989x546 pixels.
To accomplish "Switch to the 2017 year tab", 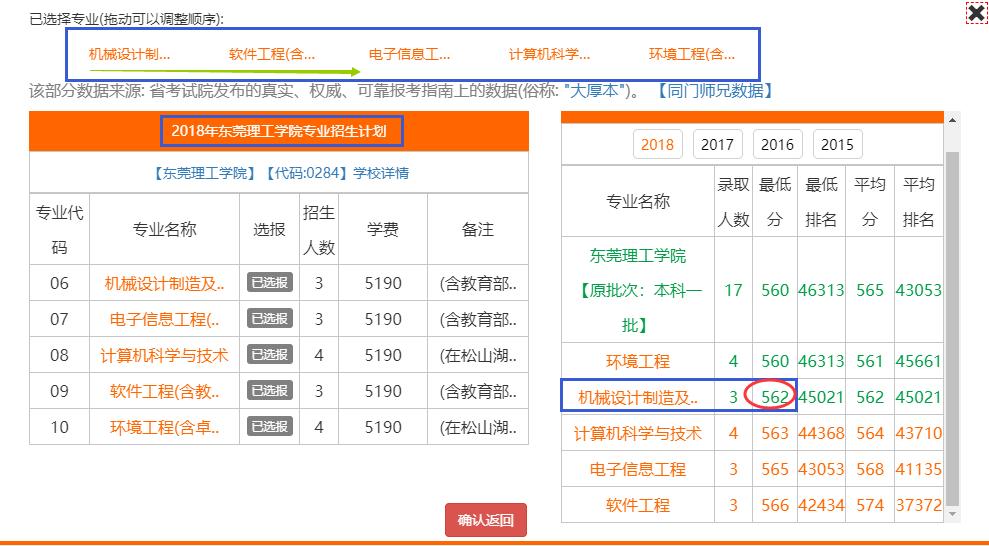I will (717, 144).
